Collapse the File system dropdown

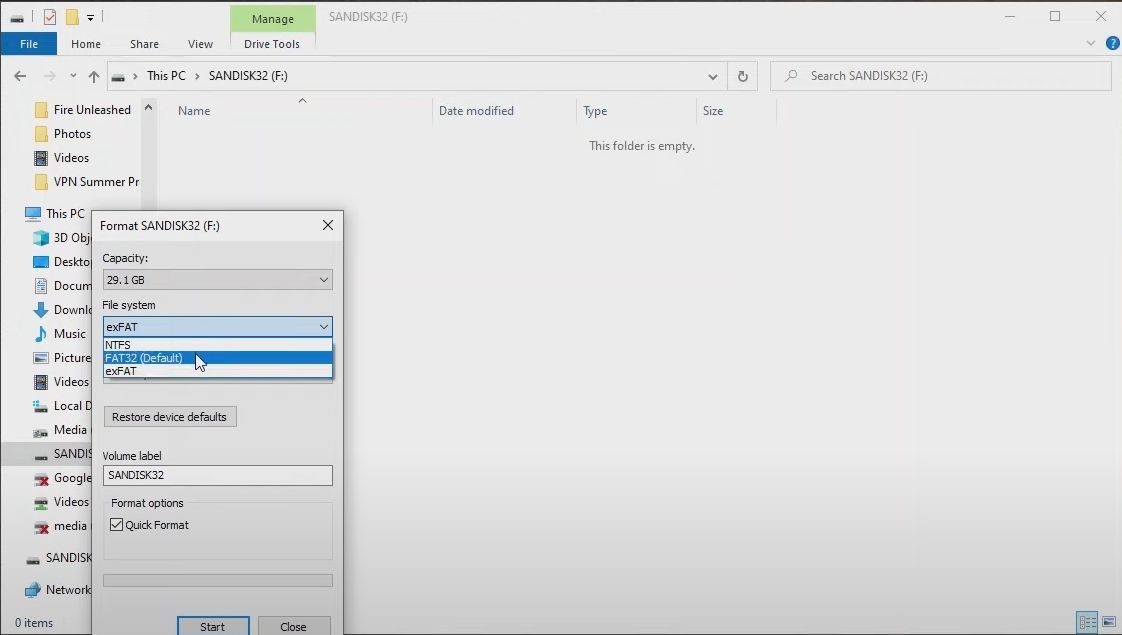click(x=322, y=326)
